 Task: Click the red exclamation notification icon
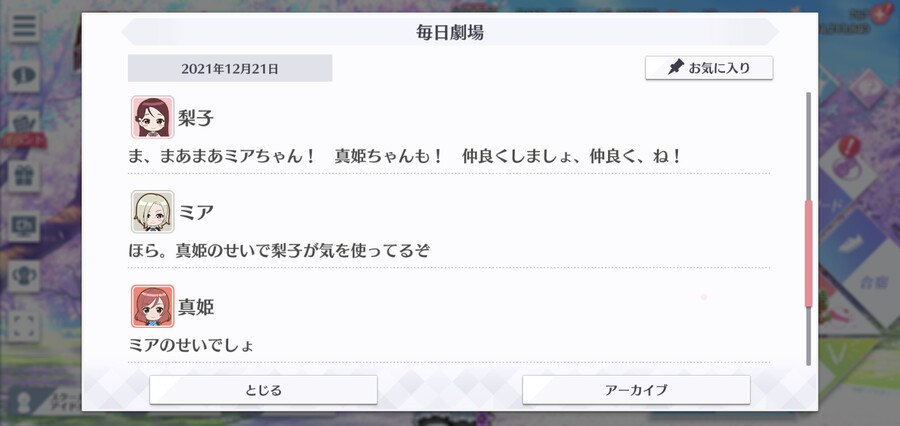pyautogui.click(x=848, y=147)
